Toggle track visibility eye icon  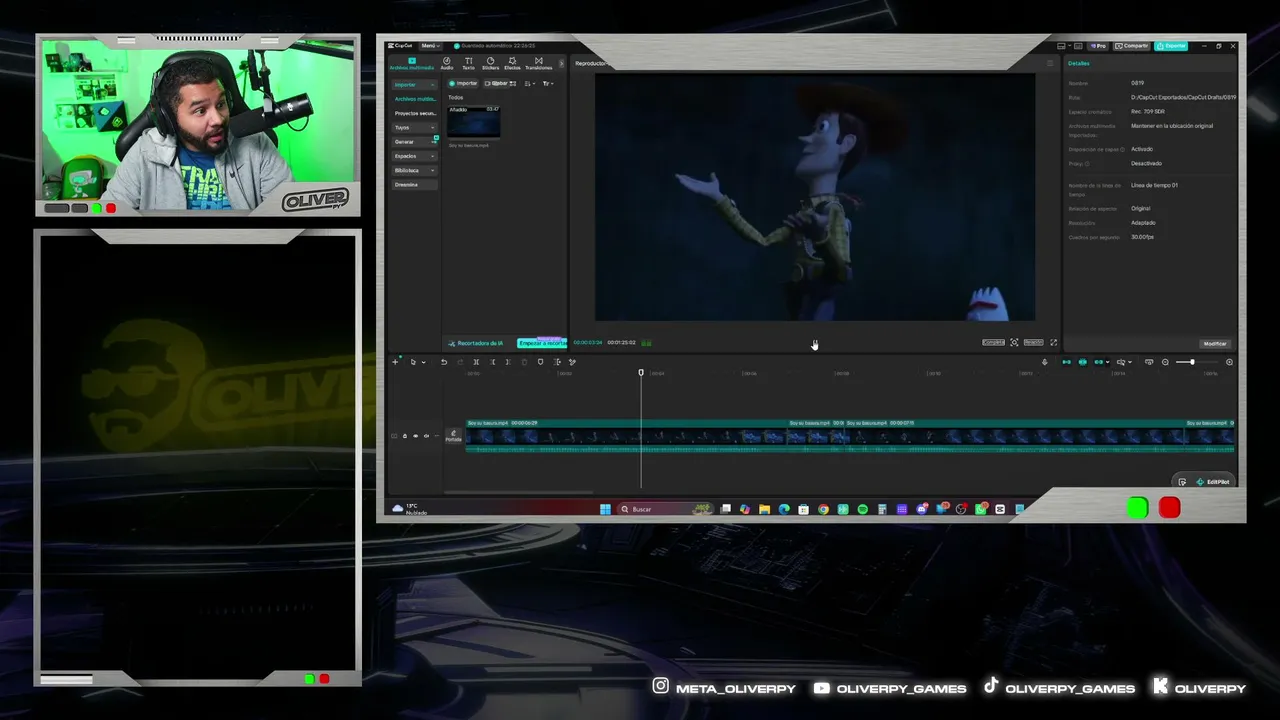415,436
